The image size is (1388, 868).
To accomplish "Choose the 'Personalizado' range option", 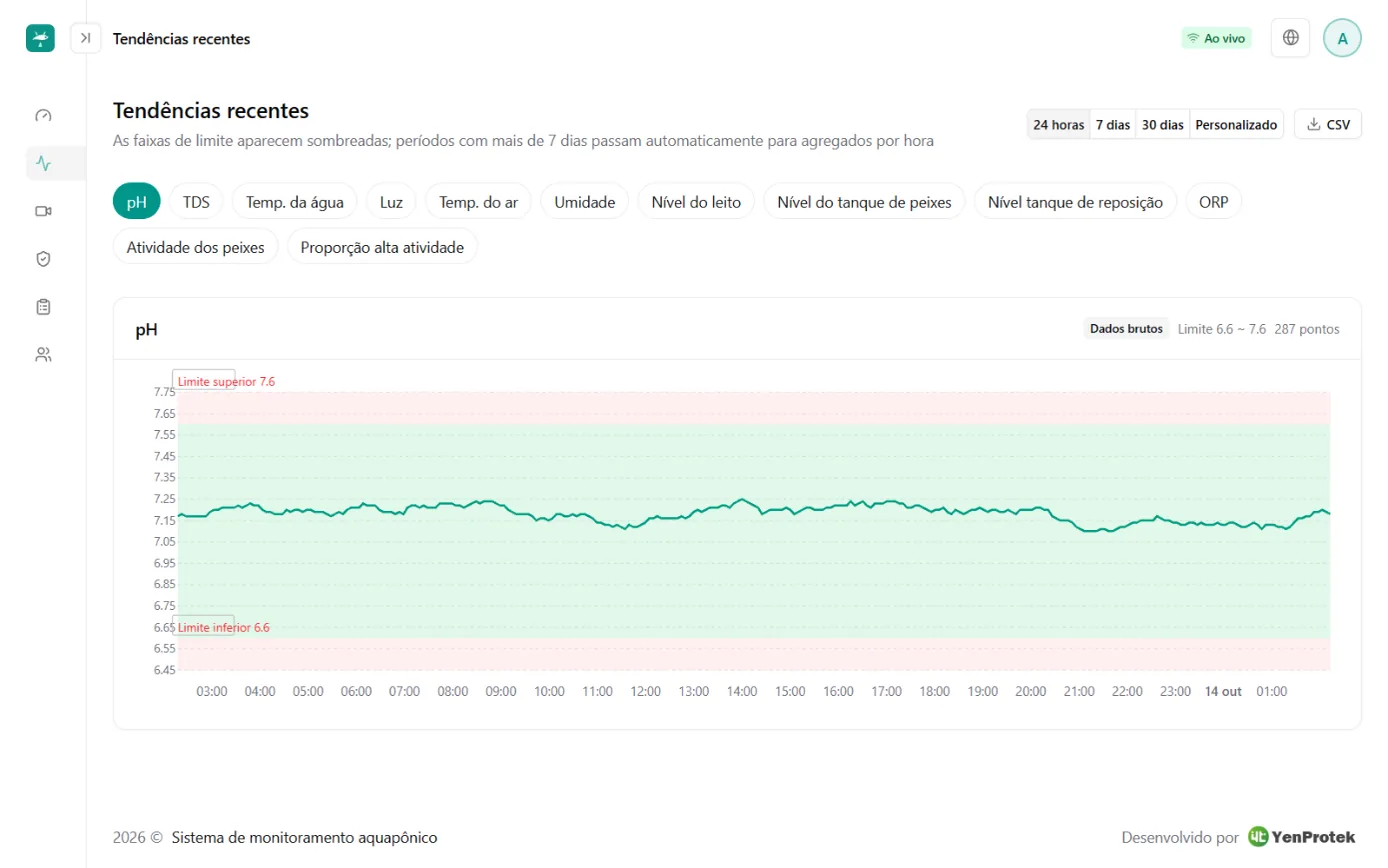I will coord(1237,125).
